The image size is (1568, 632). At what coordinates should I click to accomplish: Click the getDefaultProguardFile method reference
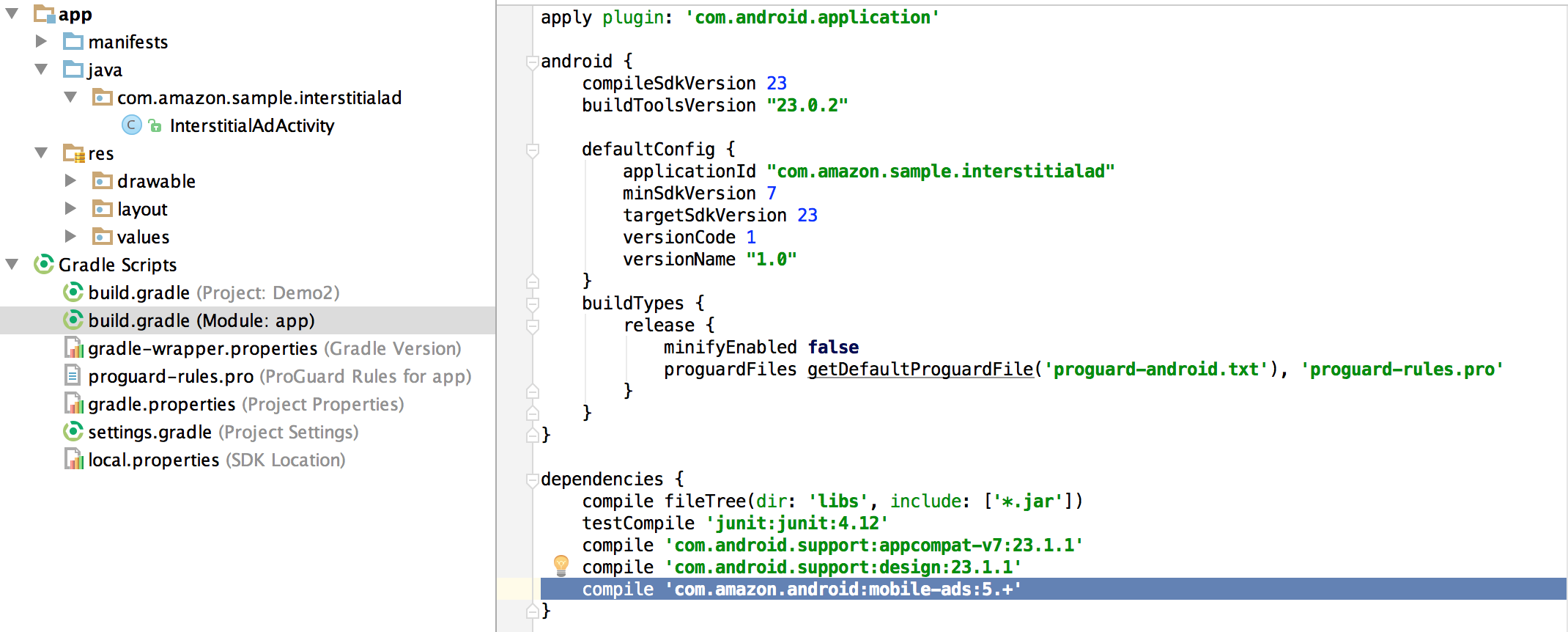tap(920, 369)
